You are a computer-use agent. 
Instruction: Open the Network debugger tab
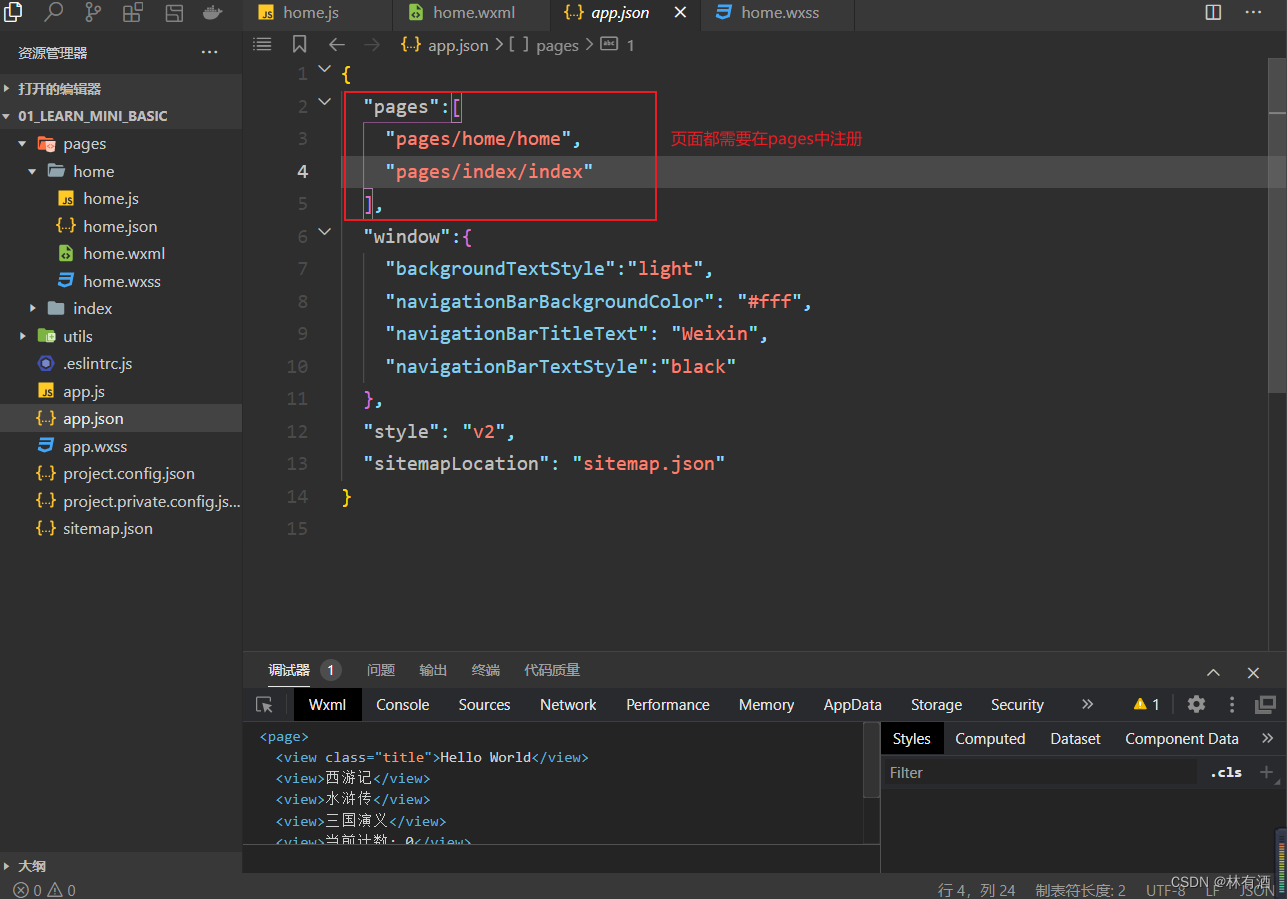point(568,704)
